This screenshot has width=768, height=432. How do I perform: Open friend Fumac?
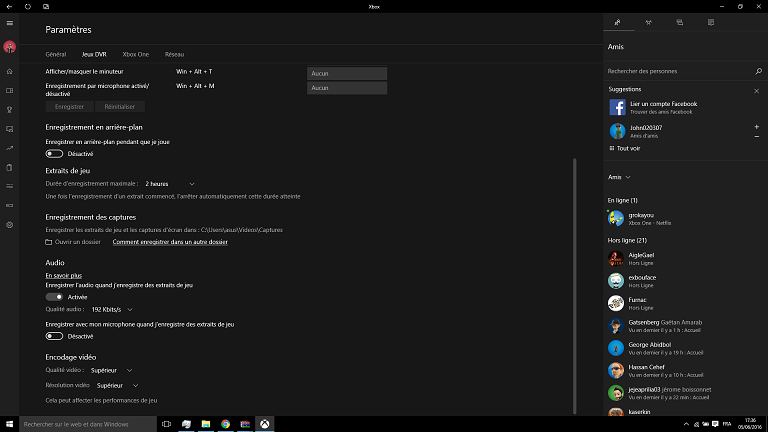685,304
